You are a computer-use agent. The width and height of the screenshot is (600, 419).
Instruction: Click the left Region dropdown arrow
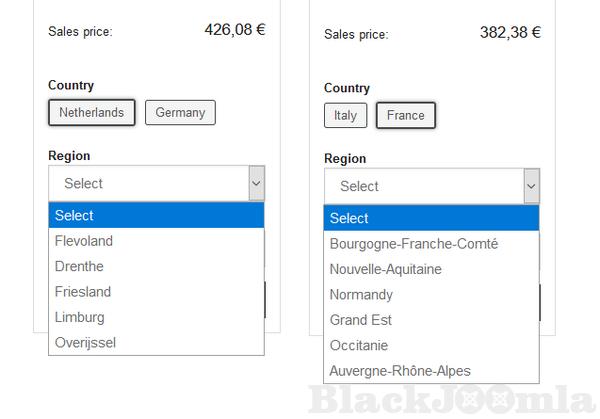(256, 184)
